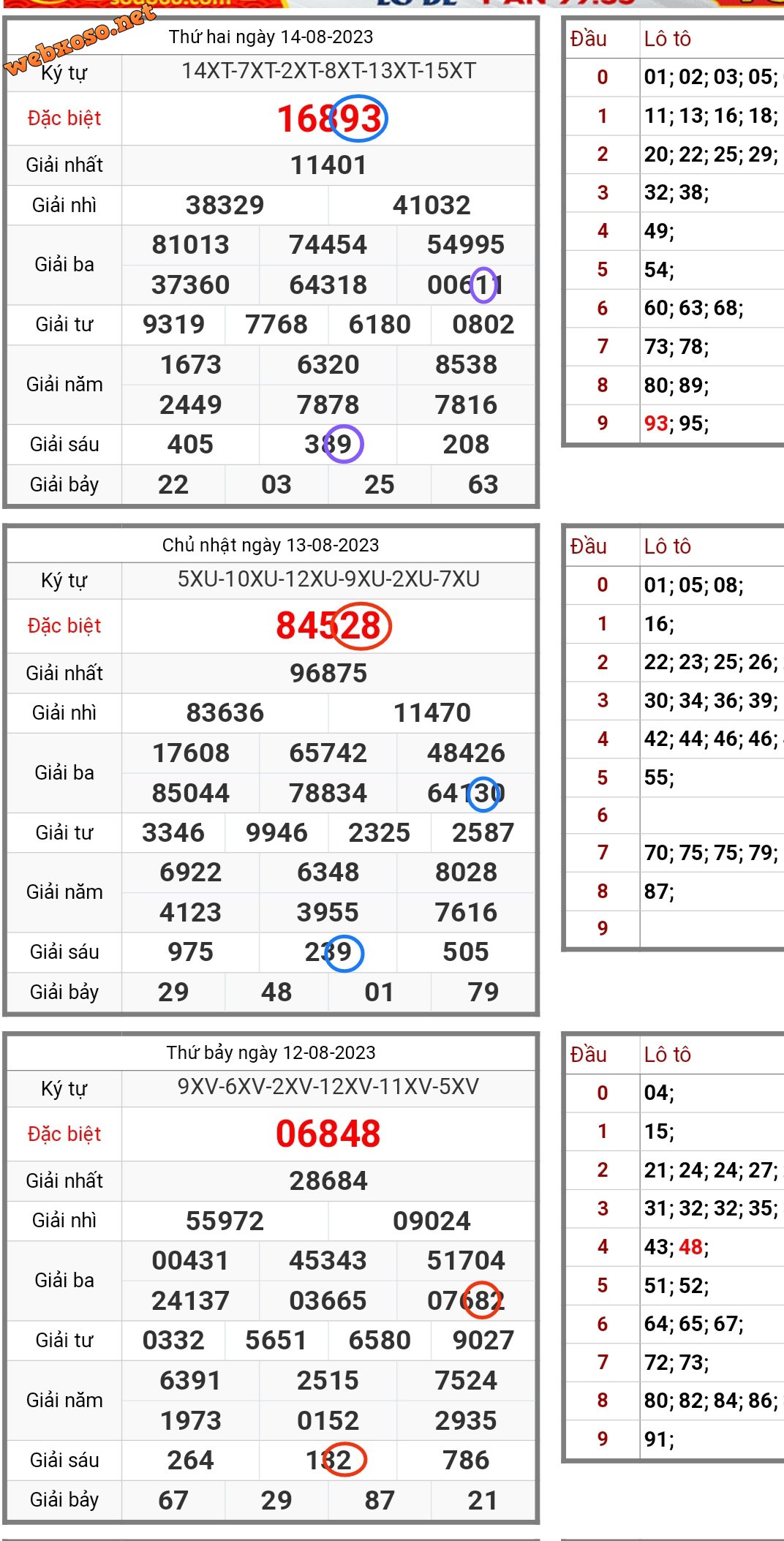Select lô tô row '73; 78;'

[x=676, y=347]
